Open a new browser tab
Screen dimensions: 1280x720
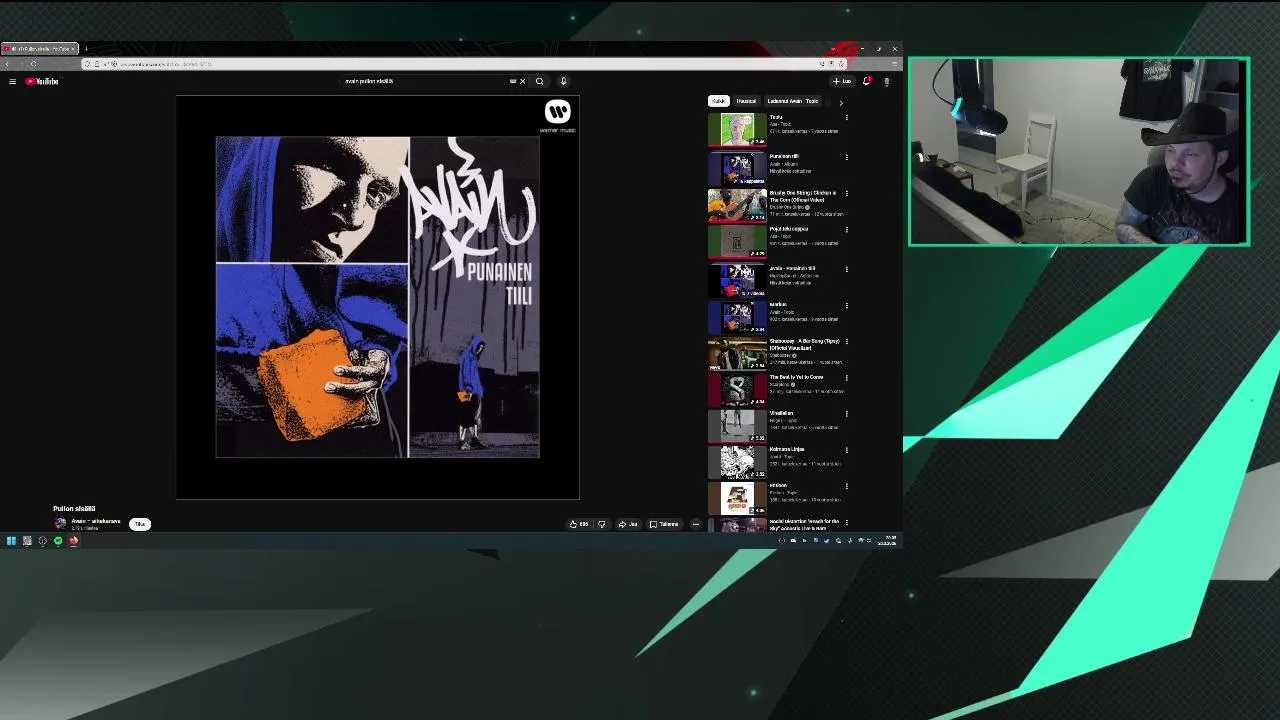point(86,48)
